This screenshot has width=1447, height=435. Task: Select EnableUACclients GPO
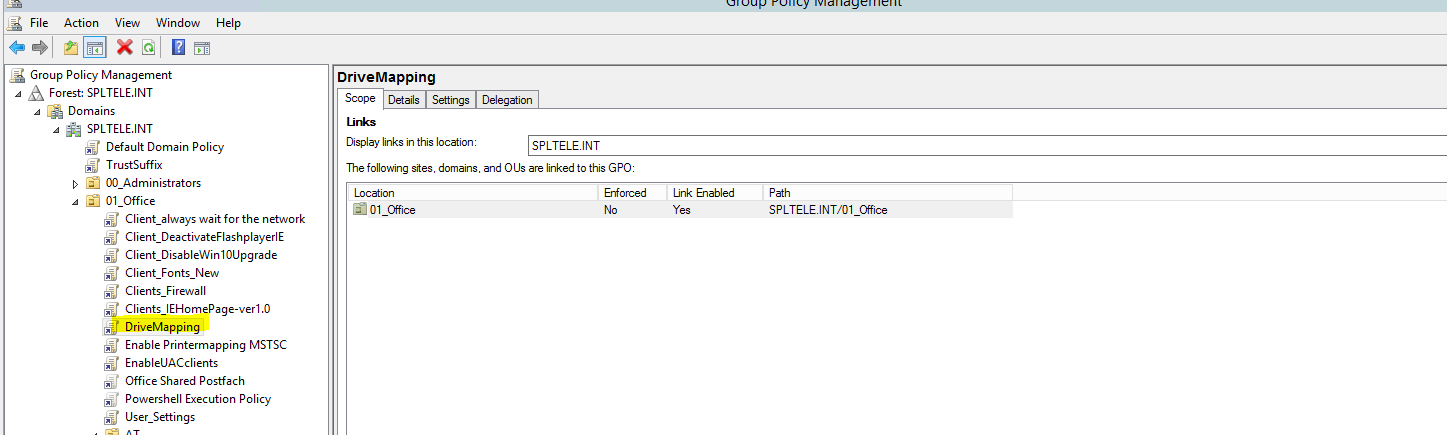171,363
